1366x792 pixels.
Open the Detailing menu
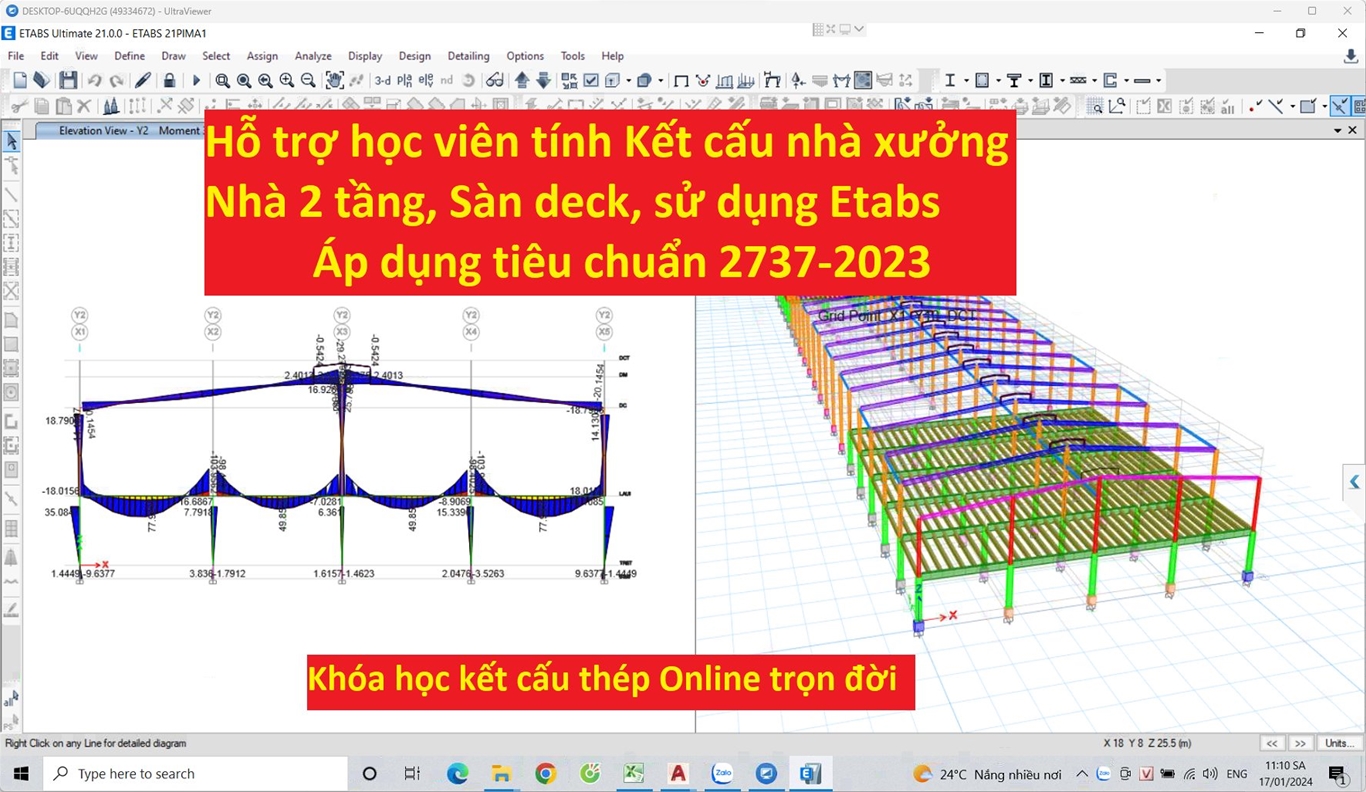[x=468, y=56]
